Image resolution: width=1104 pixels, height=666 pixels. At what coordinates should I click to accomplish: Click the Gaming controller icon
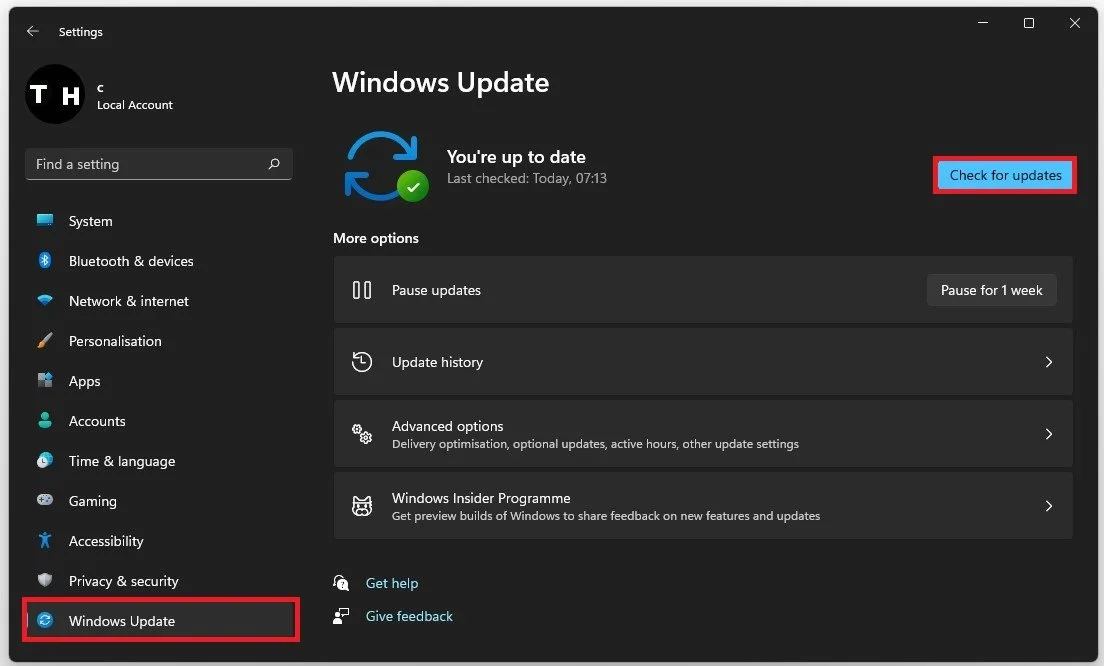tap(45, 500)
